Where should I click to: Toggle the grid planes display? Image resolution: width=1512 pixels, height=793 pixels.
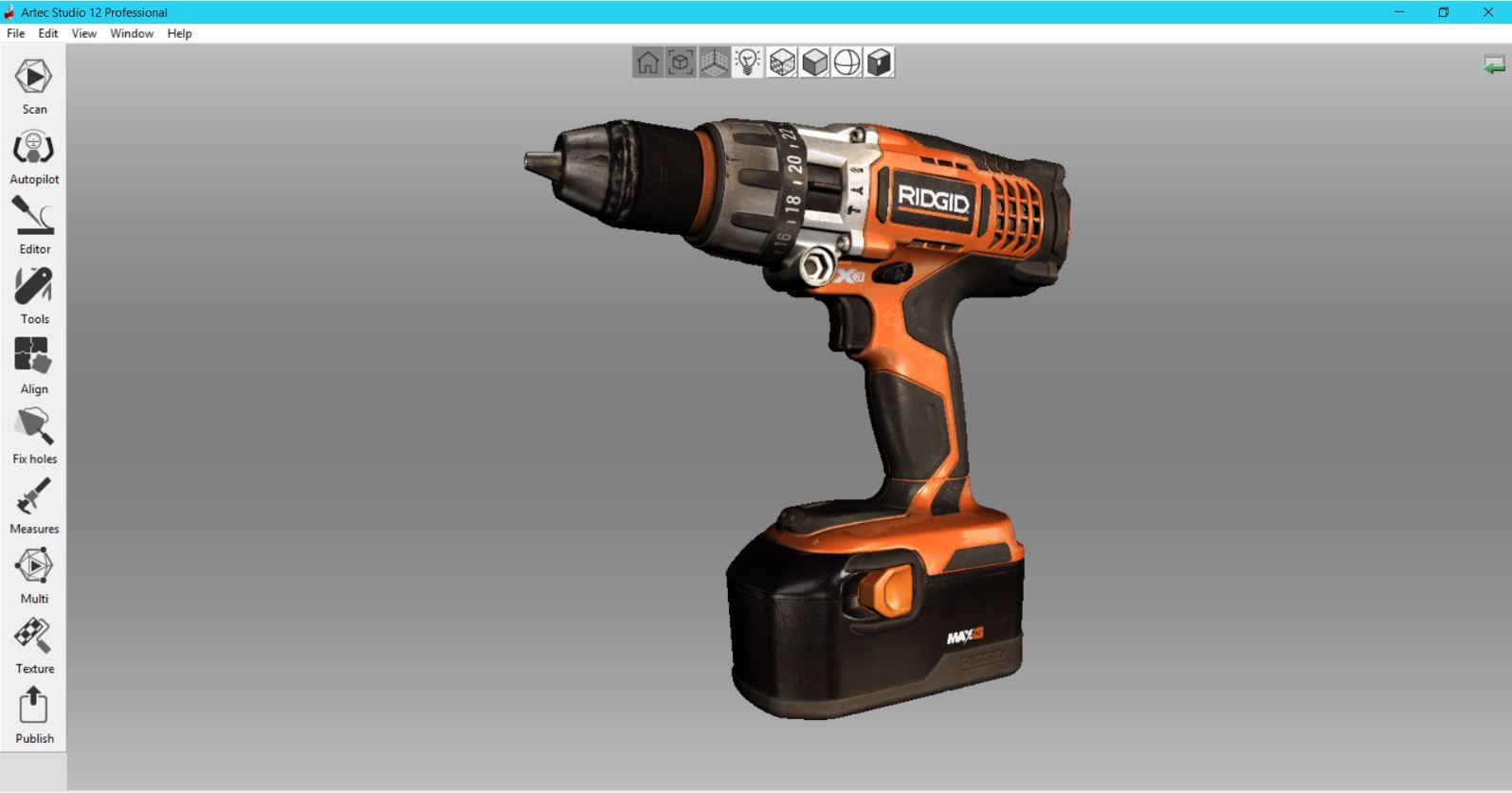coord(714,63)
